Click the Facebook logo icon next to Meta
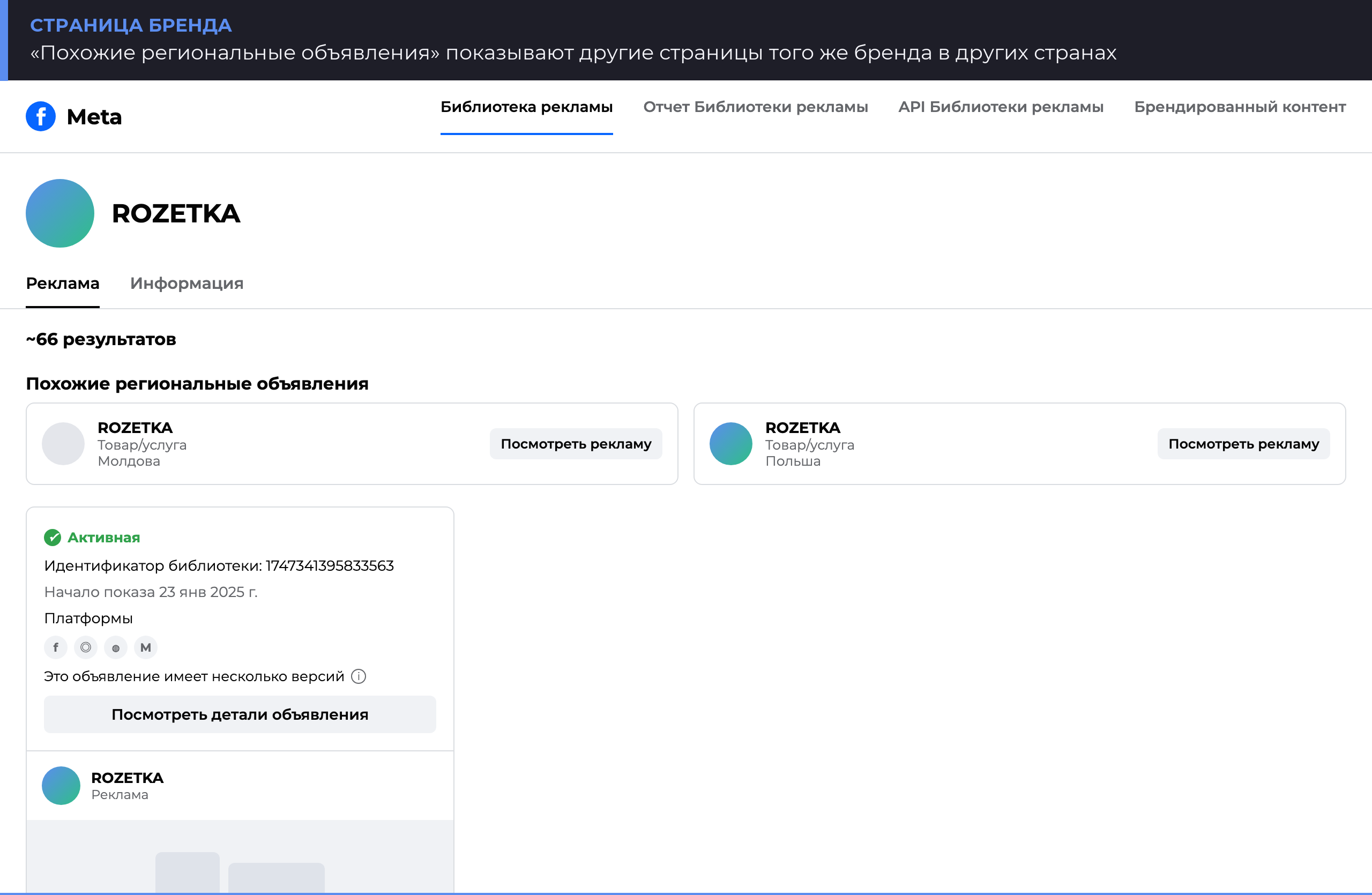Viewport: 1372px width, 895px height. pyautogui.click(x=41, y=116)
